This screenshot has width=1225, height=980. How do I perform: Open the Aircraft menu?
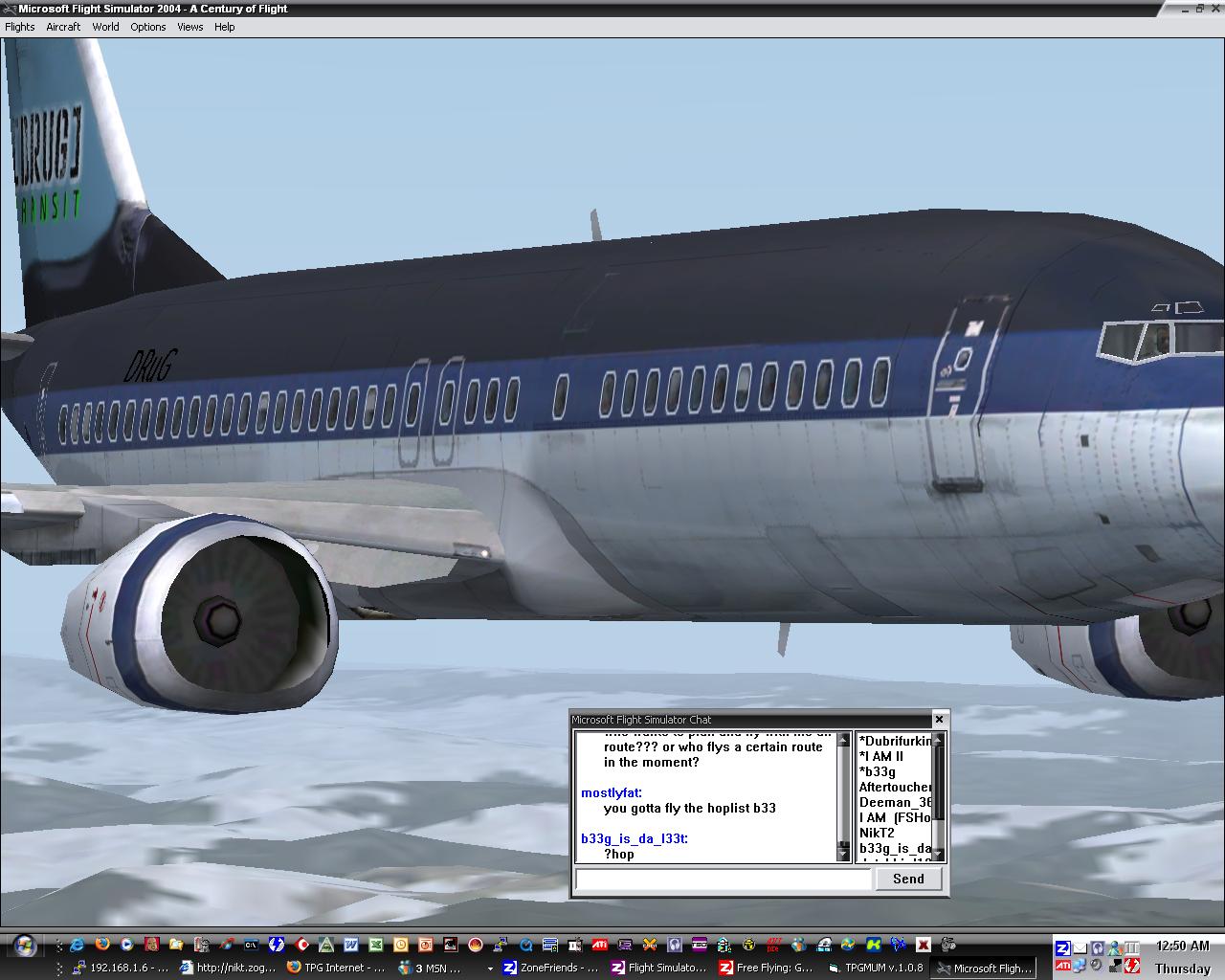coord(63,27)
